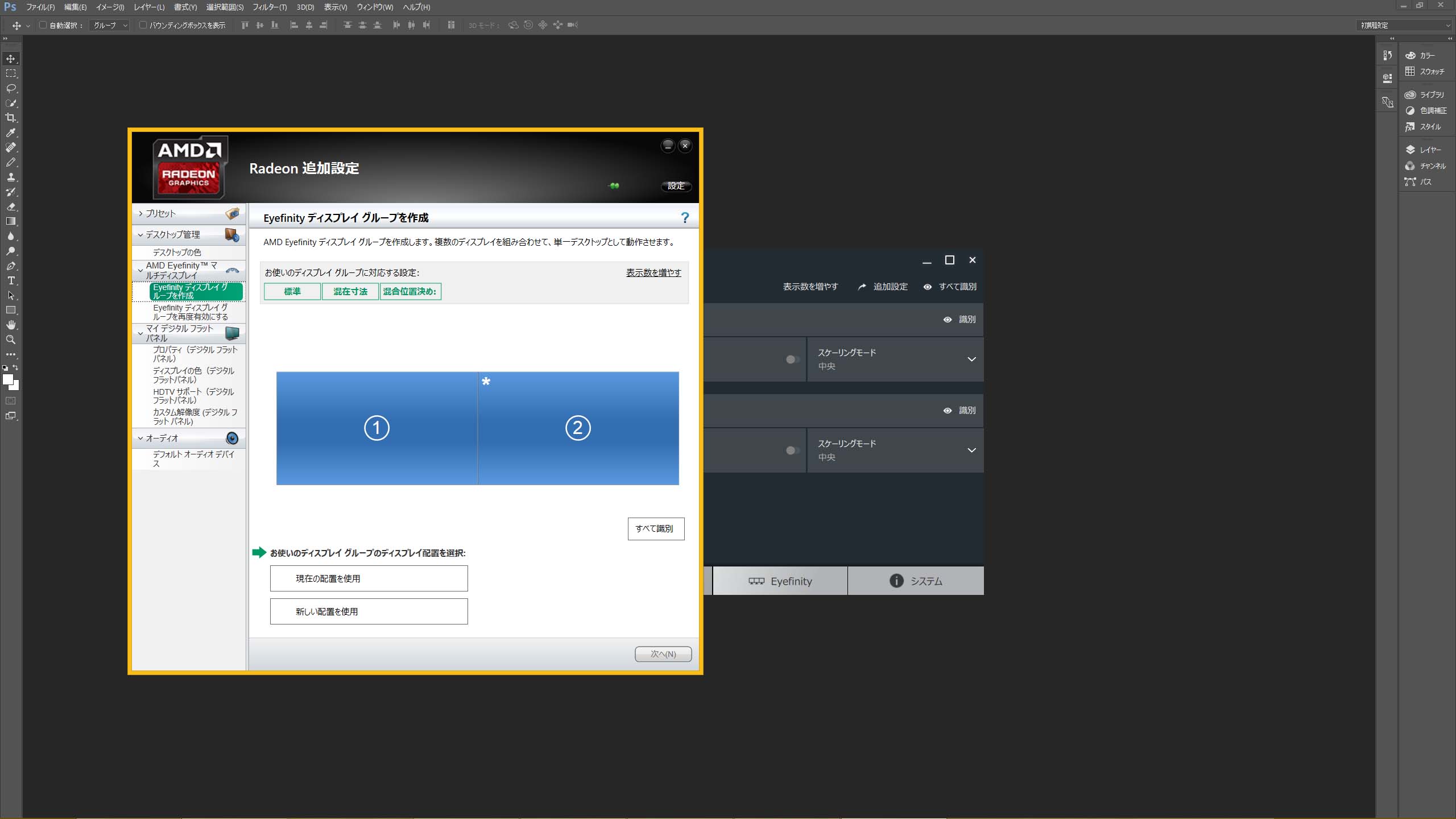Viewport: 1456px width, 819px height.
Task: Select the Blur tool
Action: pyautogui.click(x=11, y=236)
